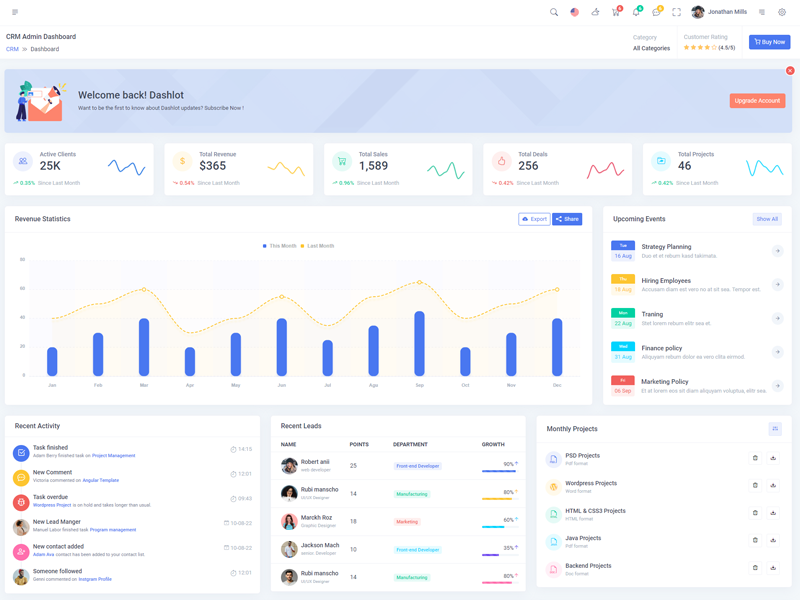
Task: Open the chat messages icon
Action: coord(656,12)
